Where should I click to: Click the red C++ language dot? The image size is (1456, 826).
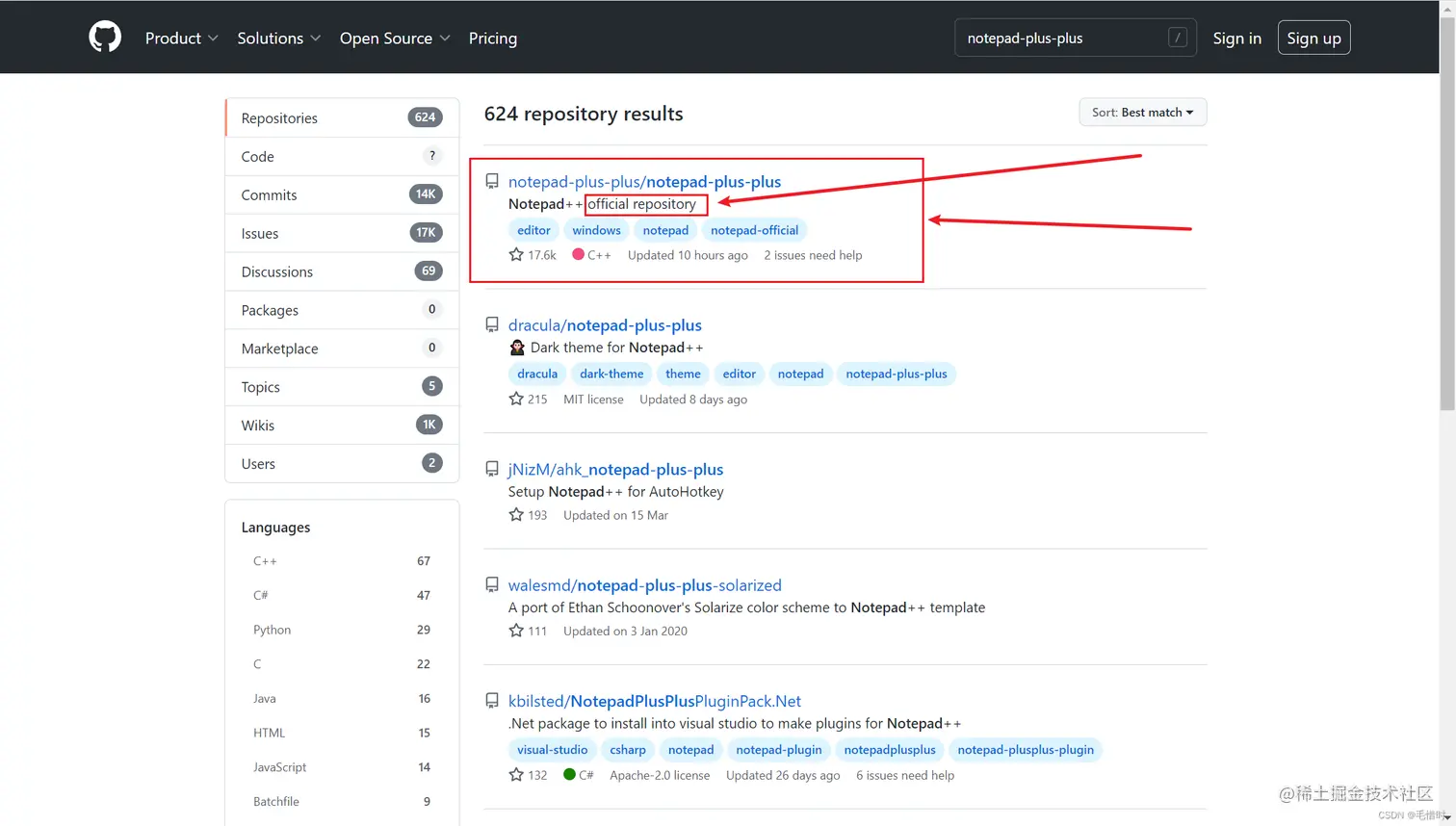578,255
